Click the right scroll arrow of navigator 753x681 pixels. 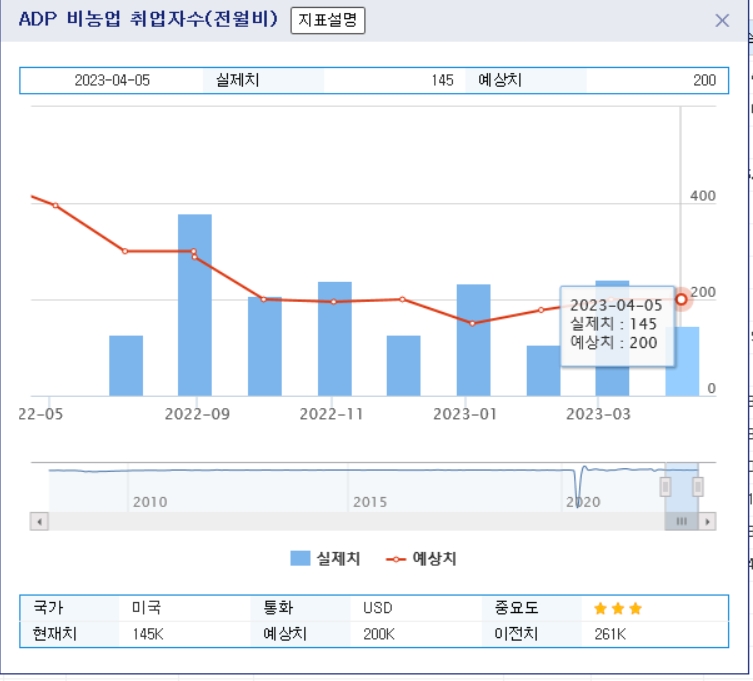(707, 521)
